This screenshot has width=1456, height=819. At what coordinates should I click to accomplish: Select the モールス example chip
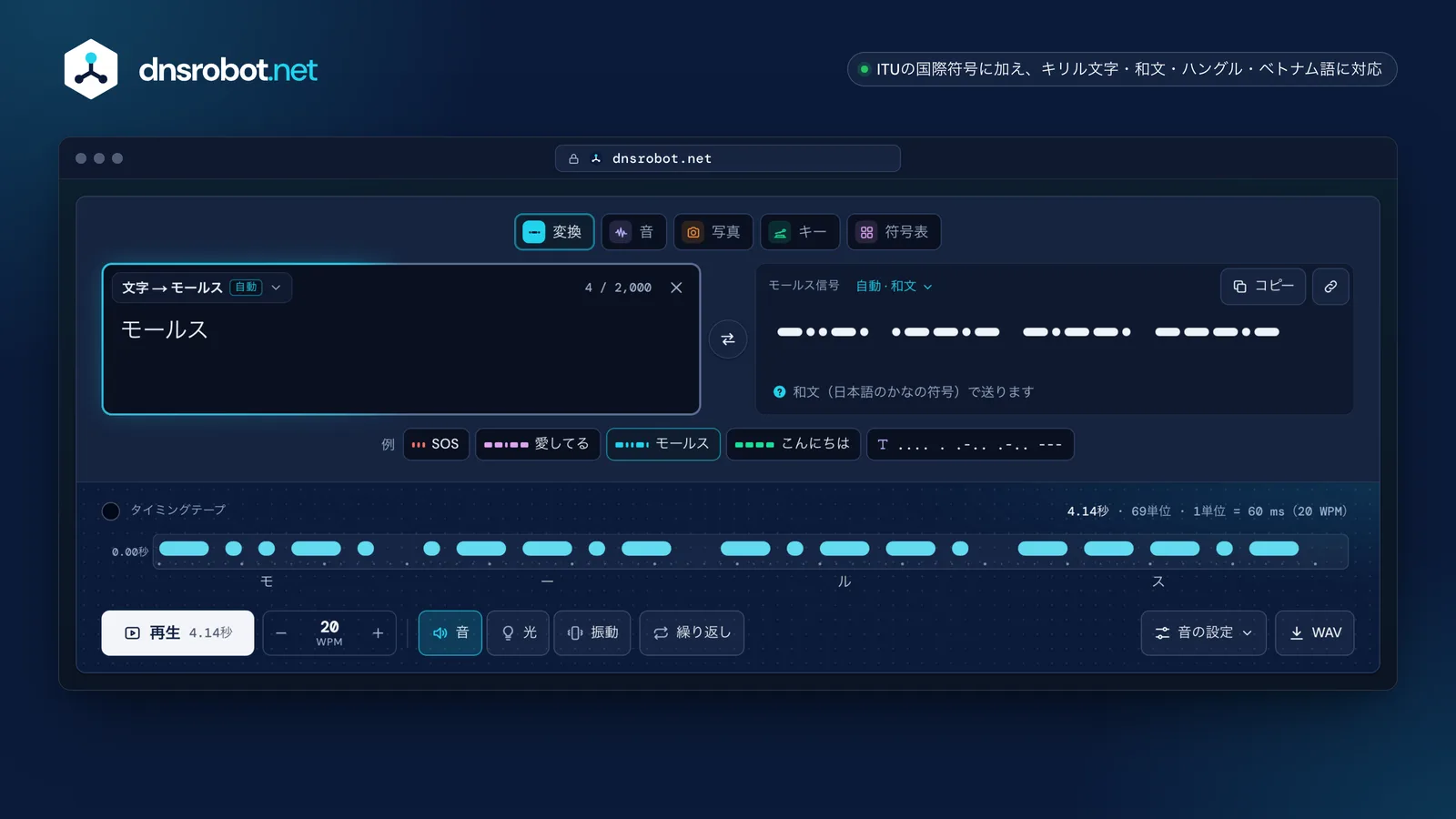coord(663,444)
